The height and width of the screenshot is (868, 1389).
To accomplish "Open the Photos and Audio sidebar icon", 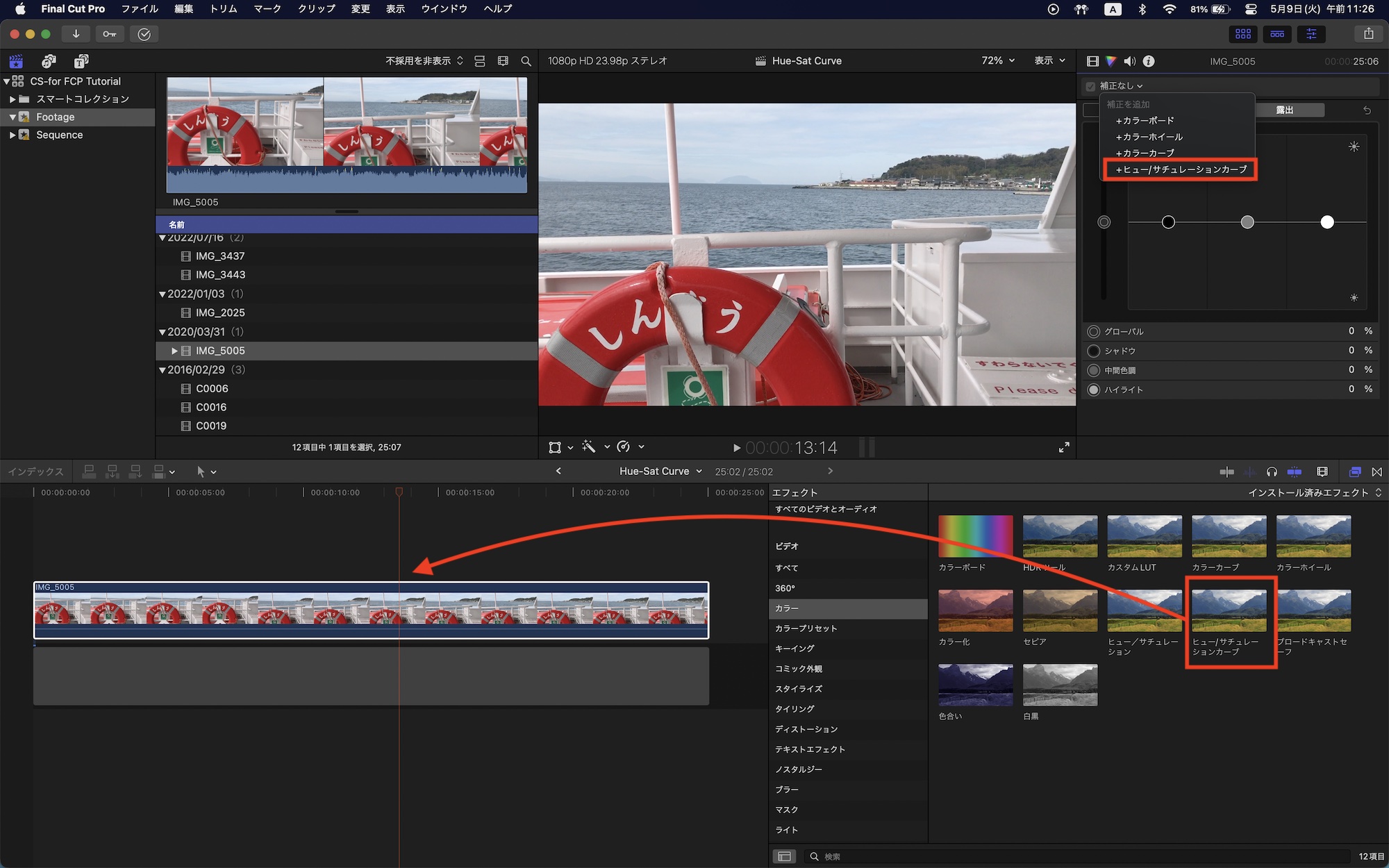I will [x=48, y=61].
